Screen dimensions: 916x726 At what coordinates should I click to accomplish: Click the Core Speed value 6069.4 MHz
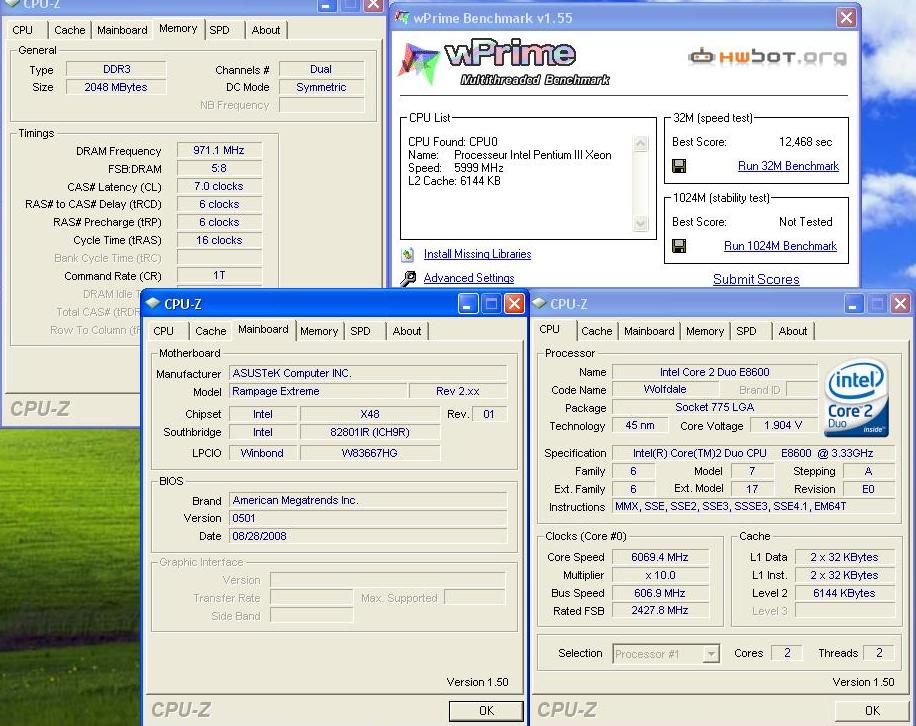click(x=660, y=557)
